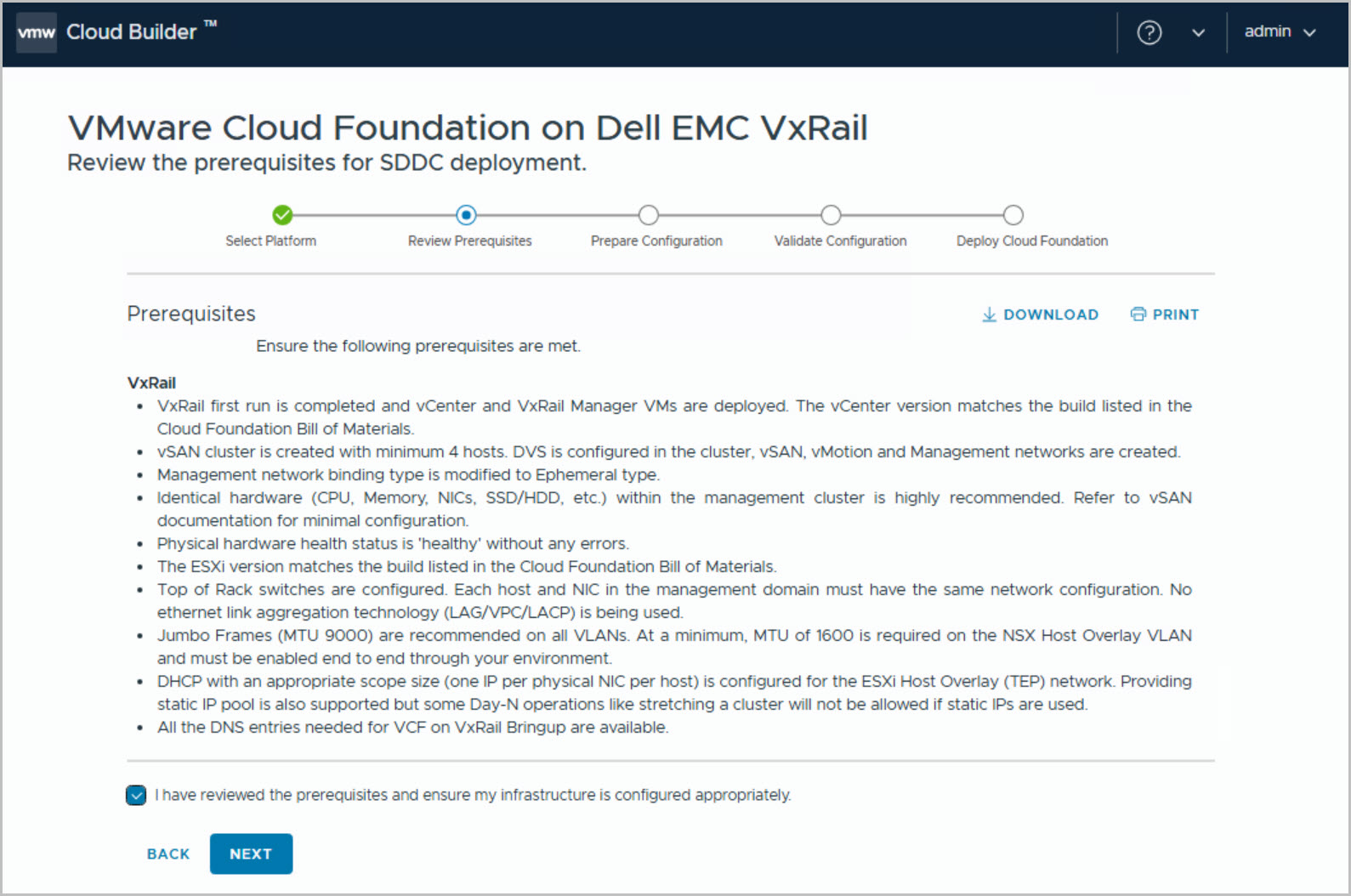Viewport: 1351px width, 896px height.
Task: Click the Validate Configuration step label
Action: point(840,241)
